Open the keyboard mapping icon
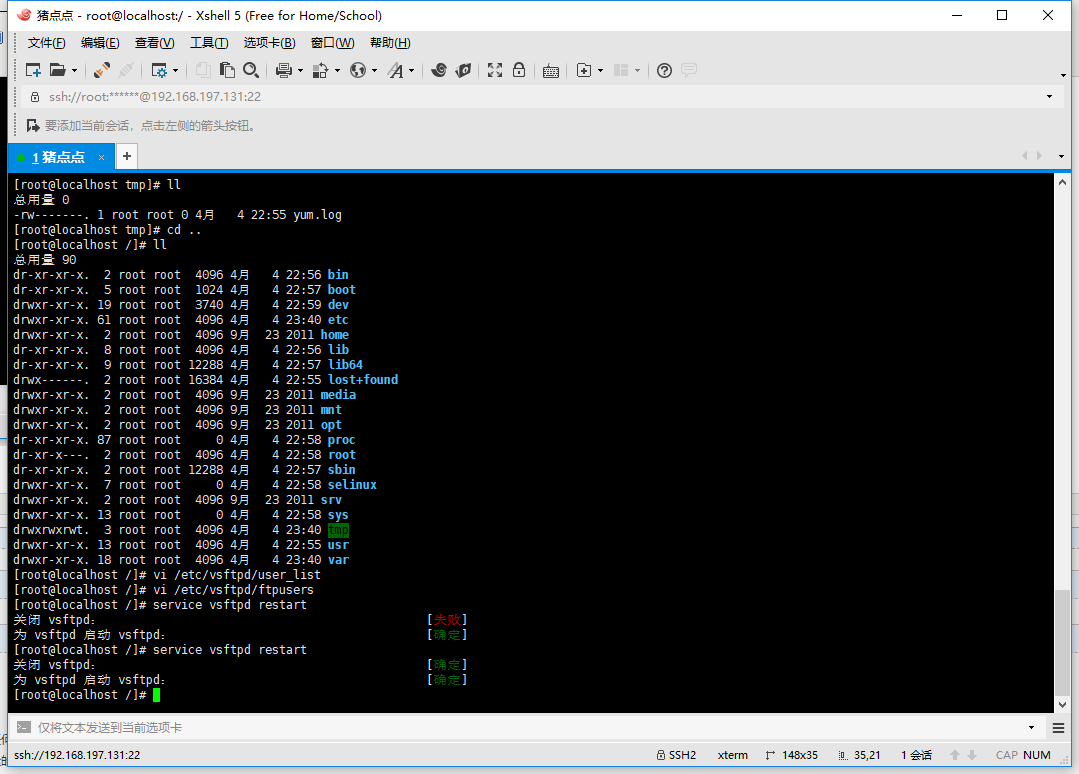1079x774 pixels. (x=551, y=71)
